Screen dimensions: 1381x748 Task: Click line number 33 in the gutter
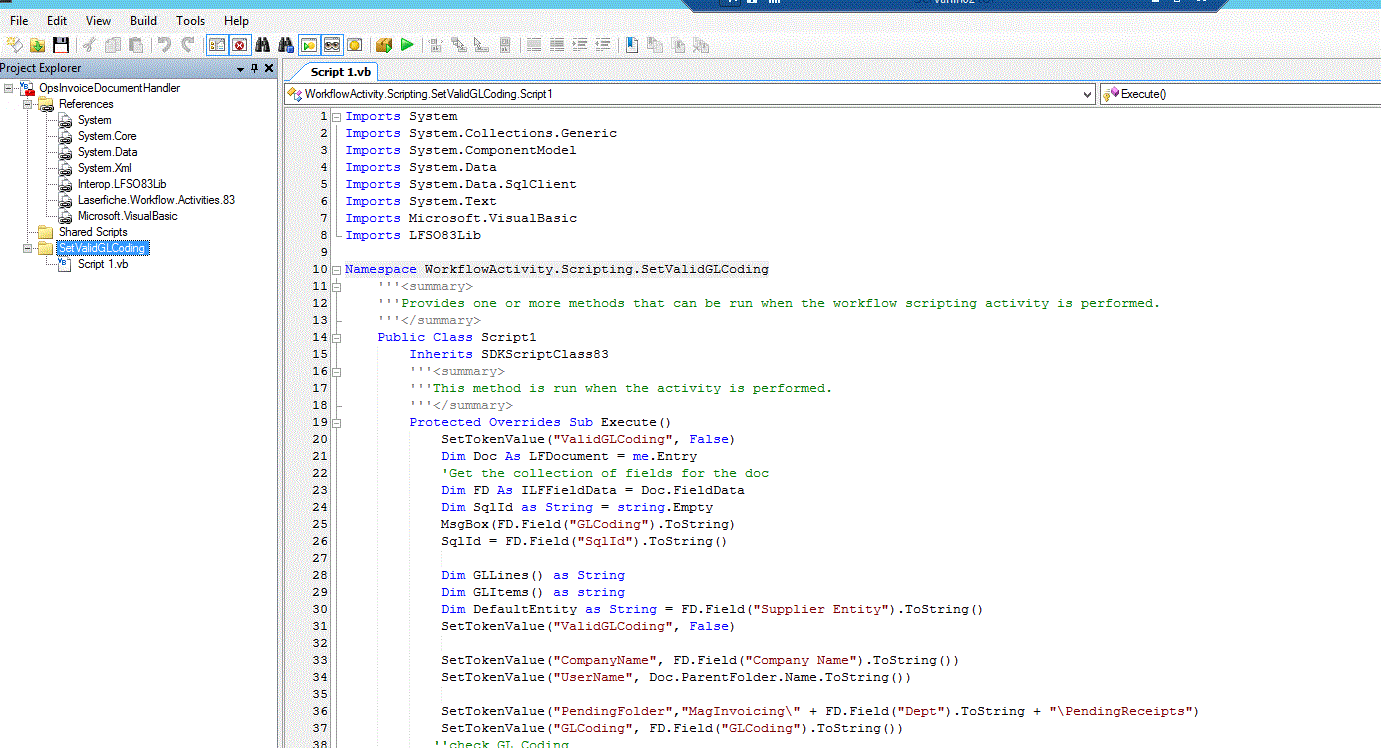320,660
